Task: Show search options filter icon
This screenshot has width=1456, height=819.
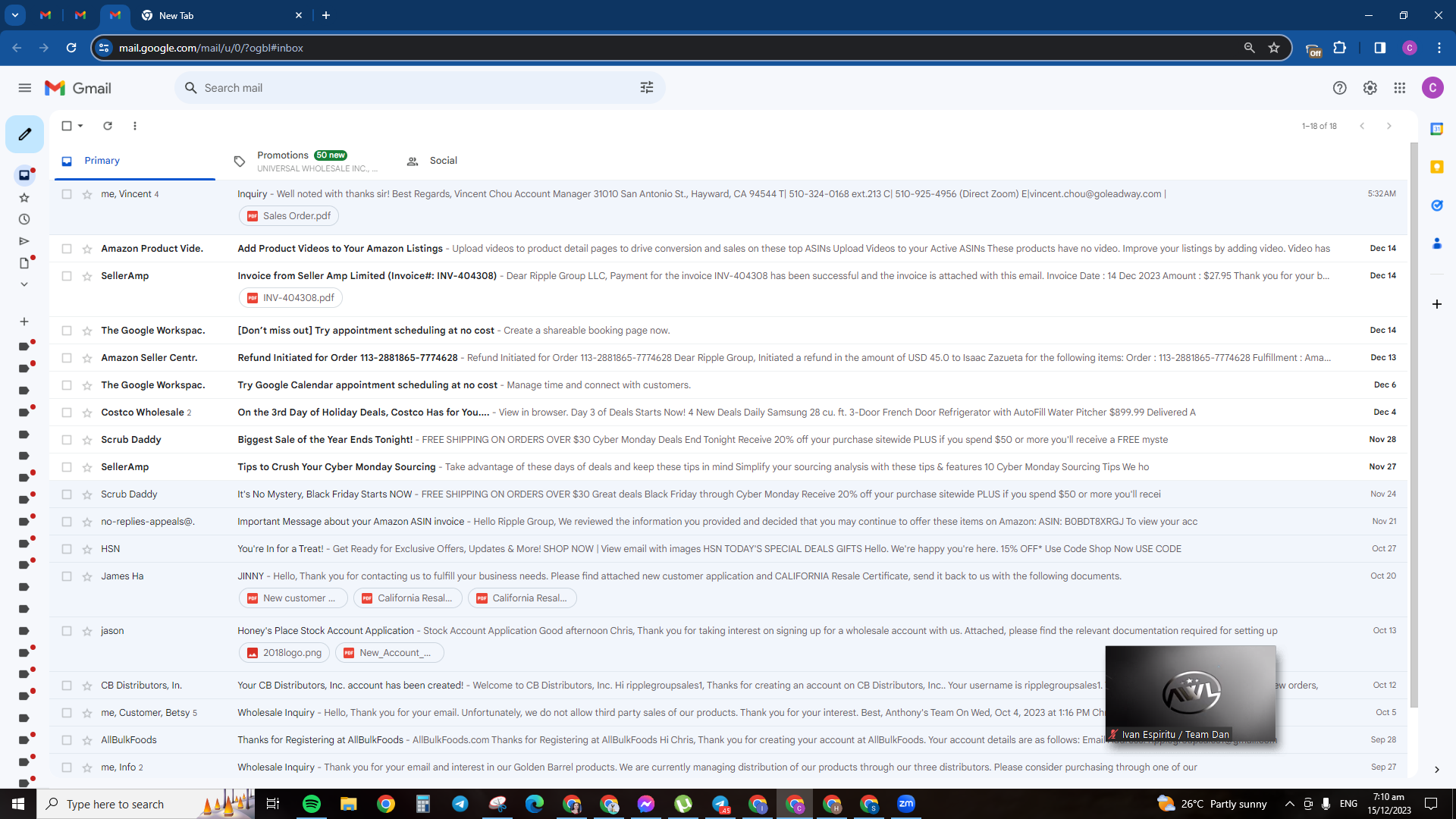Action: (647, 88)
